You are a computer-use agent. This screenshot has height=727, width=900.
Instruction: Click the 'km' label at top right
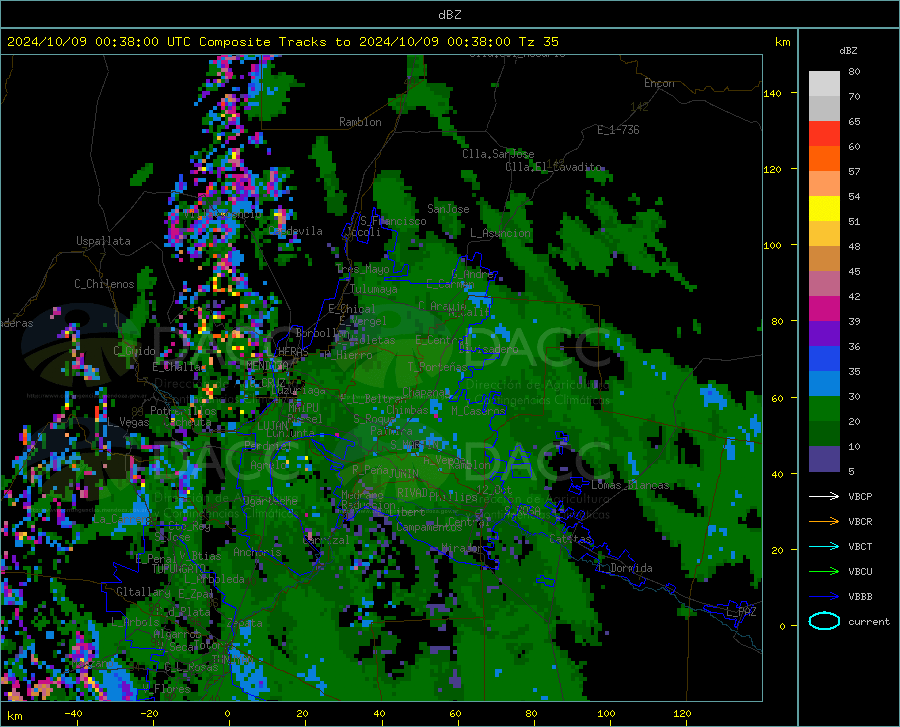coord(782,42)
